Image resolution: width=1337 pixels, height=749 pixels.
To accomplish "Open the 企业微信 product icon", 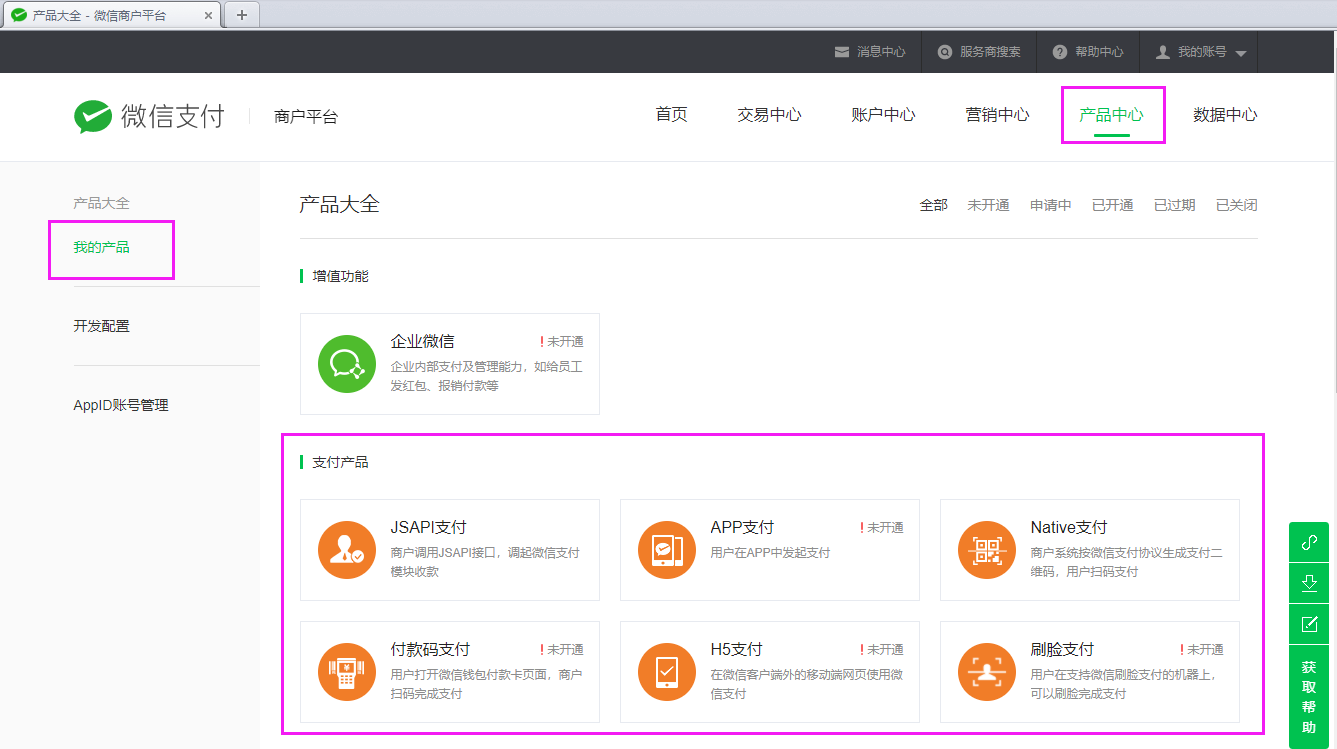I will (x=347, y=364).
